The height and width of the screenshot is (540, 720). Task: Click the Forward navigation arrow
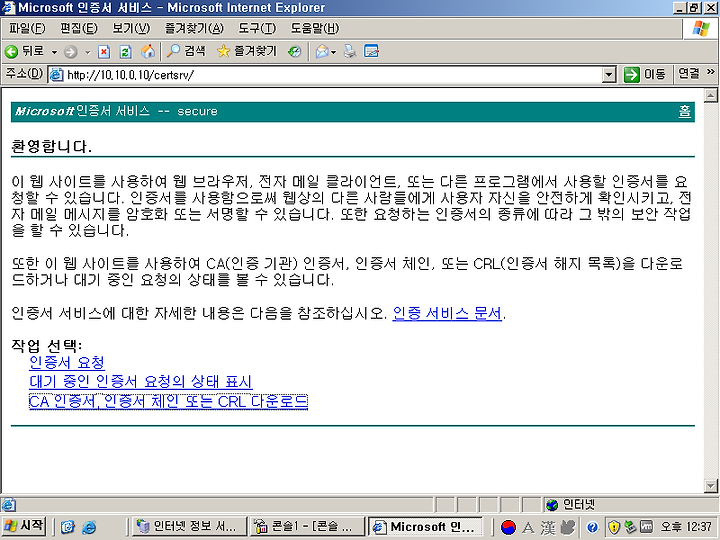pos(70,52)
